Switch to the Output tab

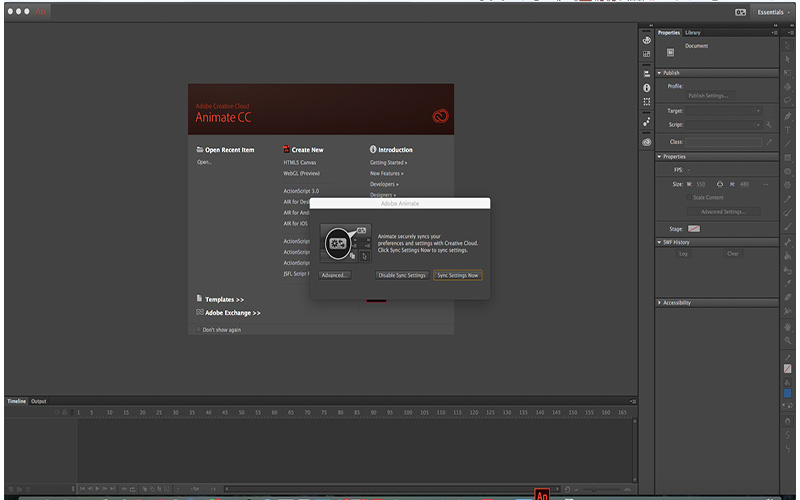pos(39,402)
